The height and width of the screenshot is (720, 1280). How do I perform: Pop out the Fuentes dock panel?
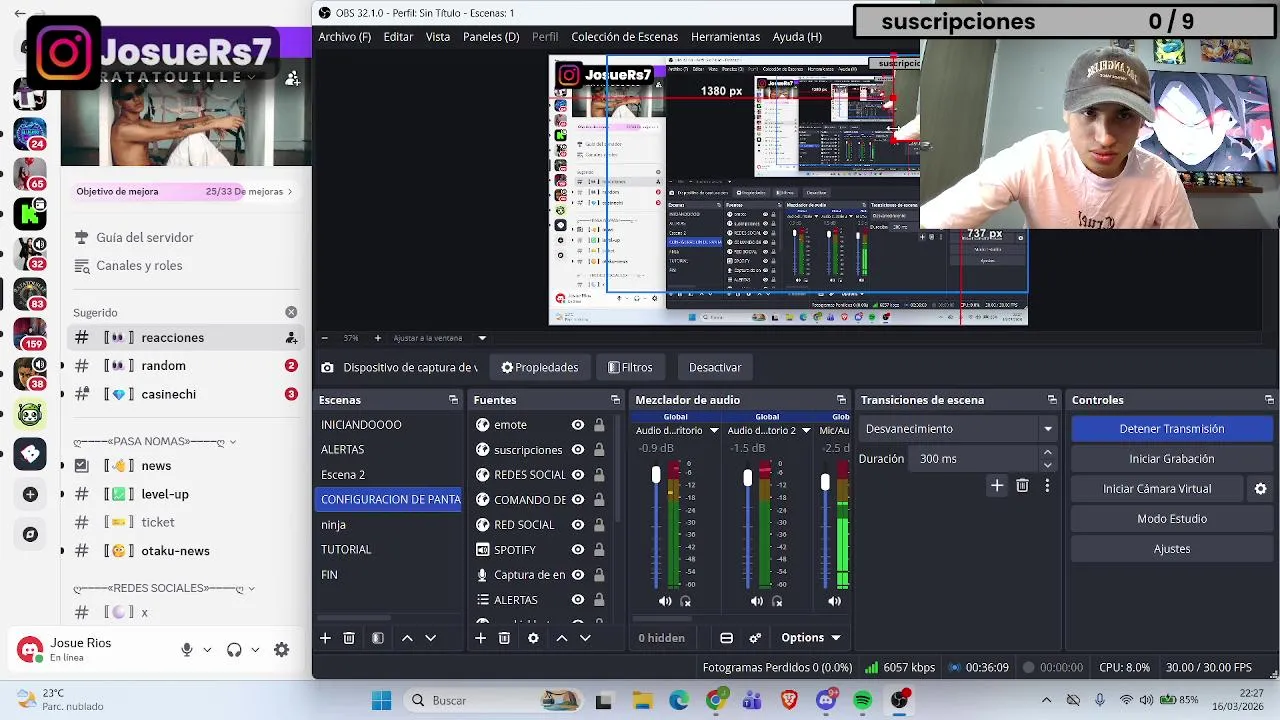(615, 400)
